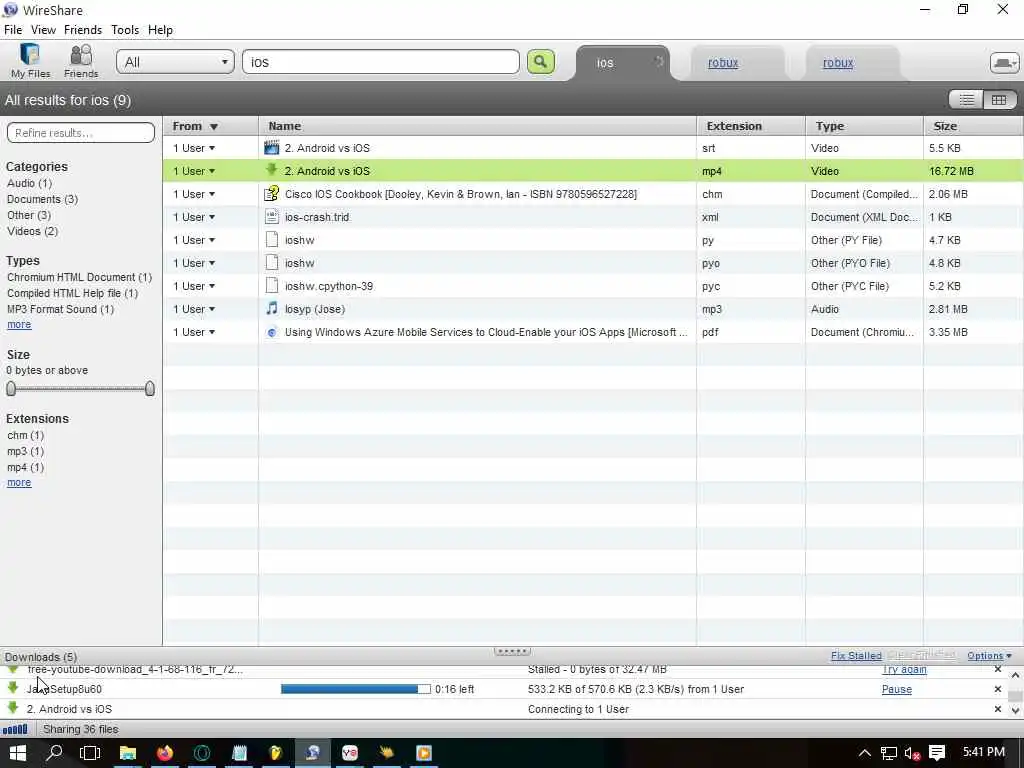The image size is (1024, 768).
Task: Cancel the JavaSetup8u60 download with X
Action: click(997, 689)
